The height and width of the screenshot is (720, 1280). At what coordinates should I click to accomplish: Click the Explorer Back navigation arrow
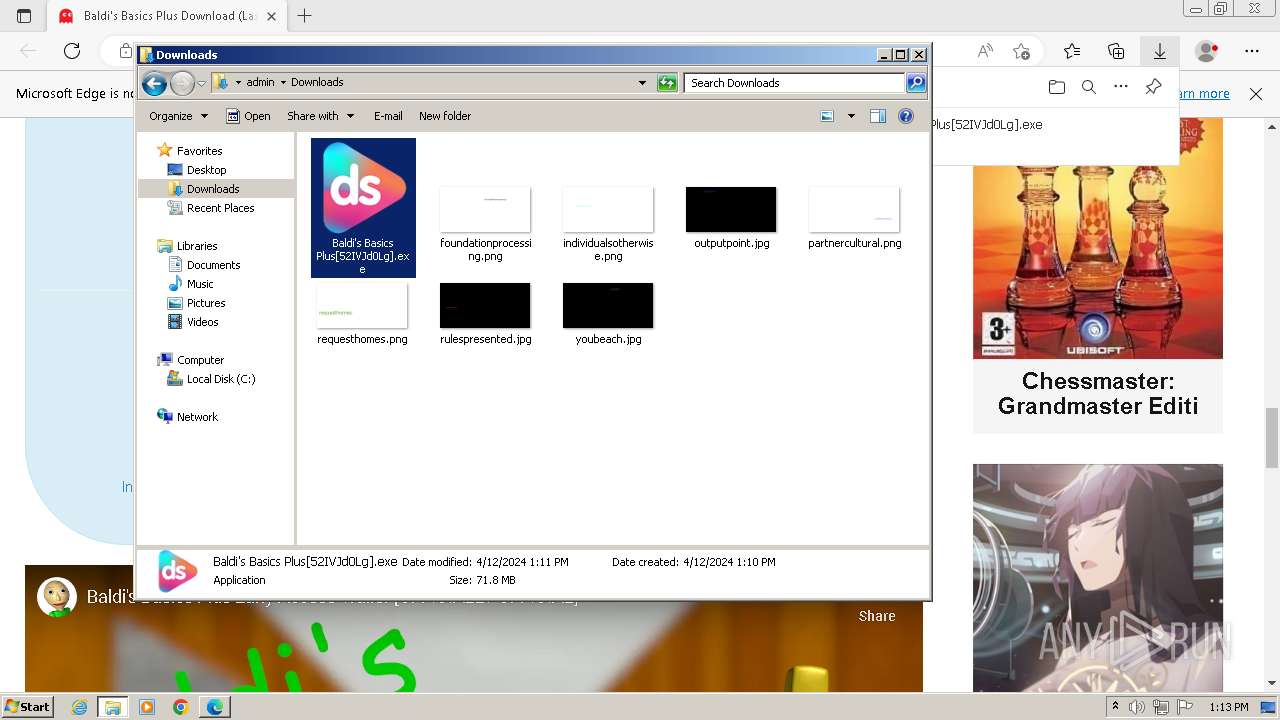click(154, 83)
